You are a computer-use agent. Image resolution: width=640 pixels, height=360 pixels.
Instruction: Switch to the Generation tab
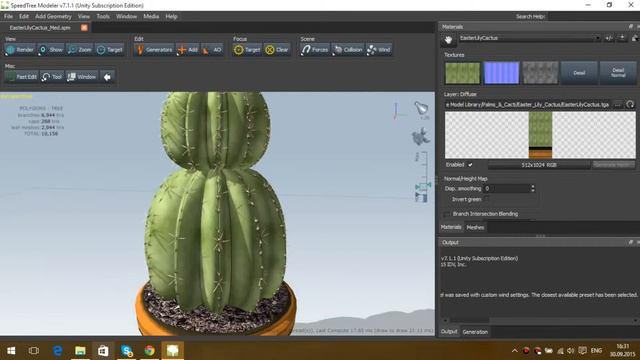[x=475, y=332]
